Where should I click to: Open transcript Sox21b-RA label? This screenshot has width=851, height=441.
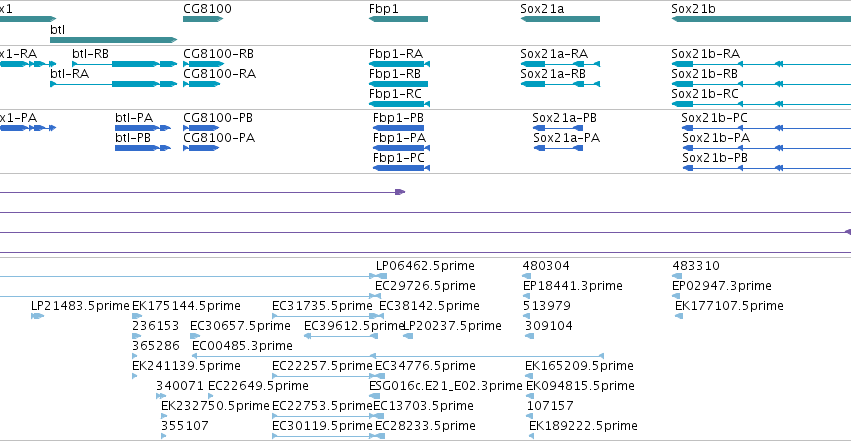coord(706,54)
